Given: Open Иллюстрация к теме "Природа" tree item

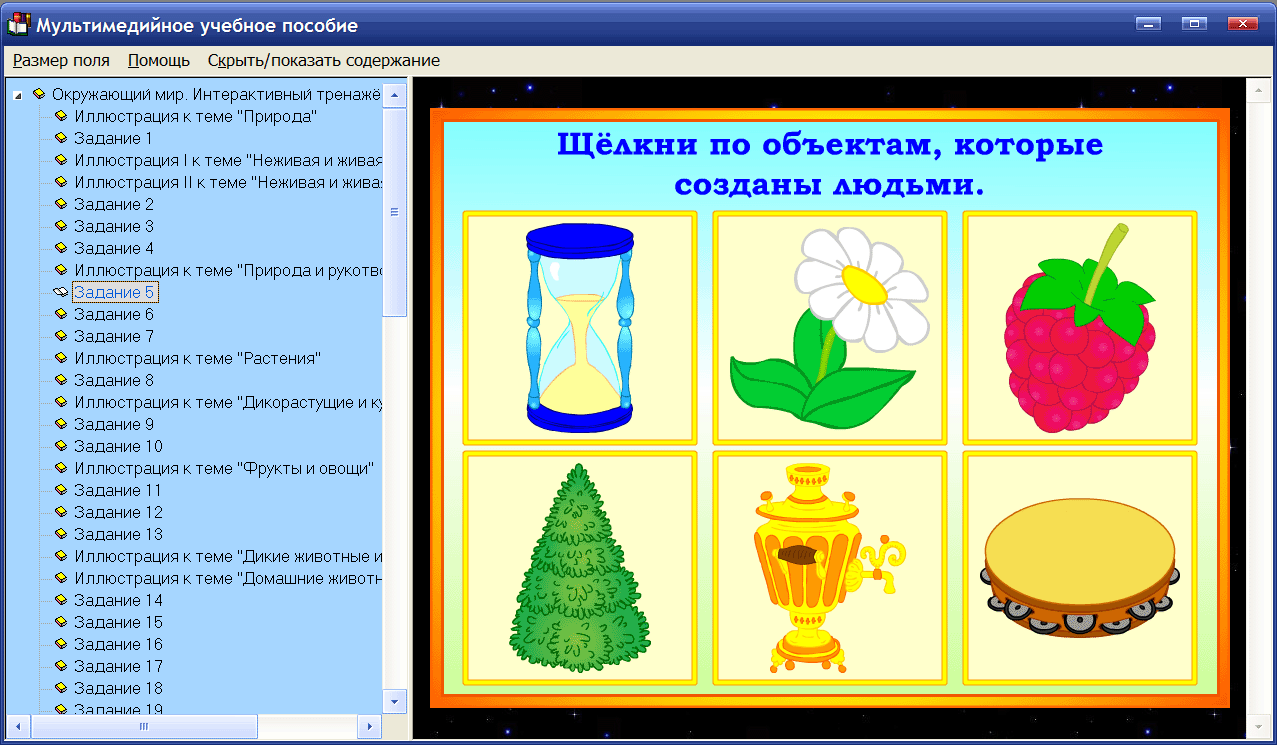Looking at the screenshot, I should [x=196, y=116].
